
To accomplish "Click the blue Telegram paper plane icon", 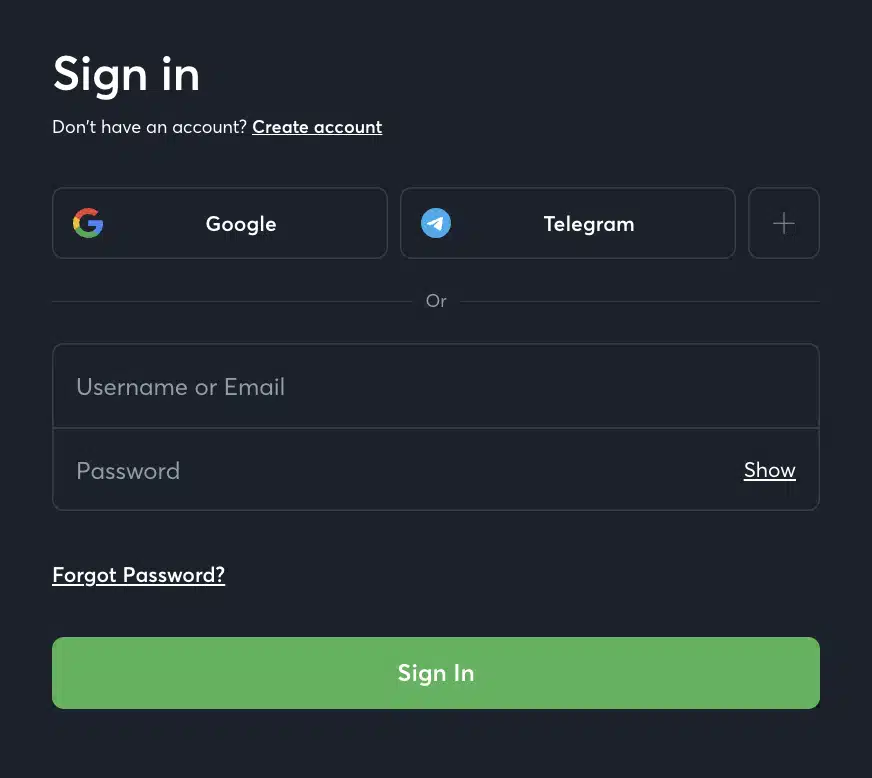I will point(436,223).
